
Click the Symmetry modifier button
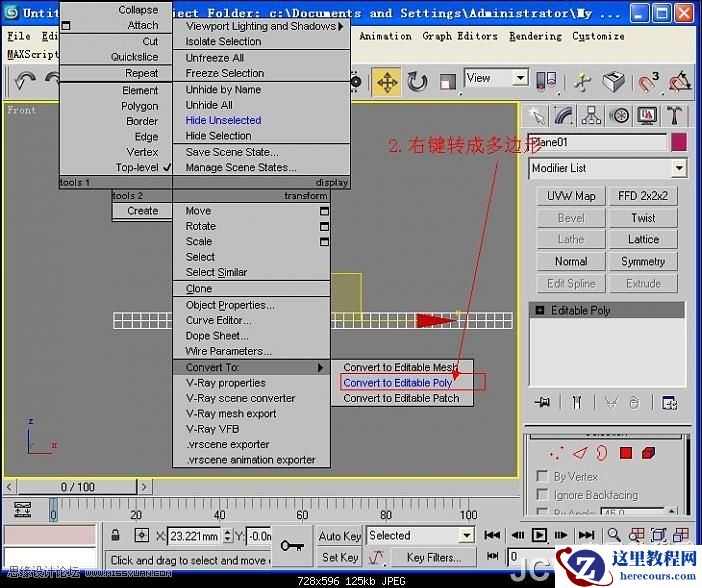pyautogui.click(x=642, y=261)
